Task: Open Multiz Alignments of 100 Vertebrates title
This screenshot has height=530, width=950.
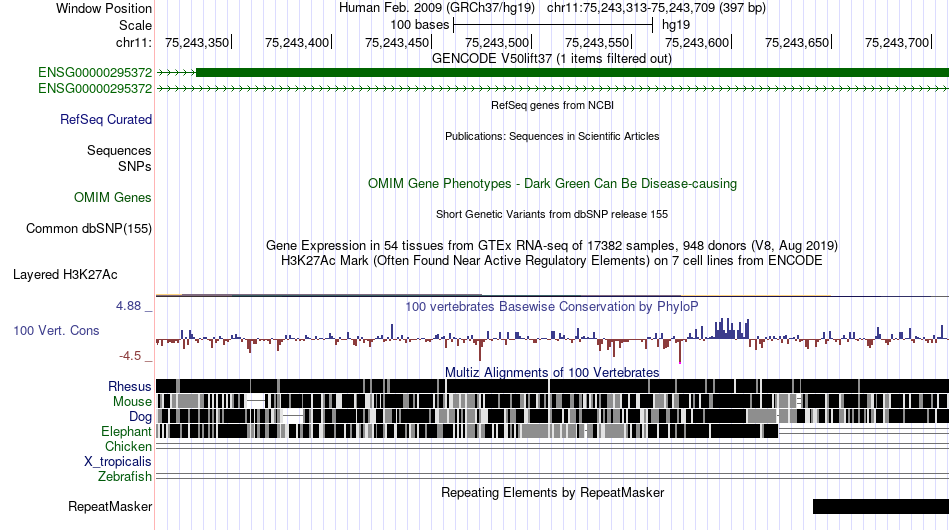Action: (x=552, y=373)
